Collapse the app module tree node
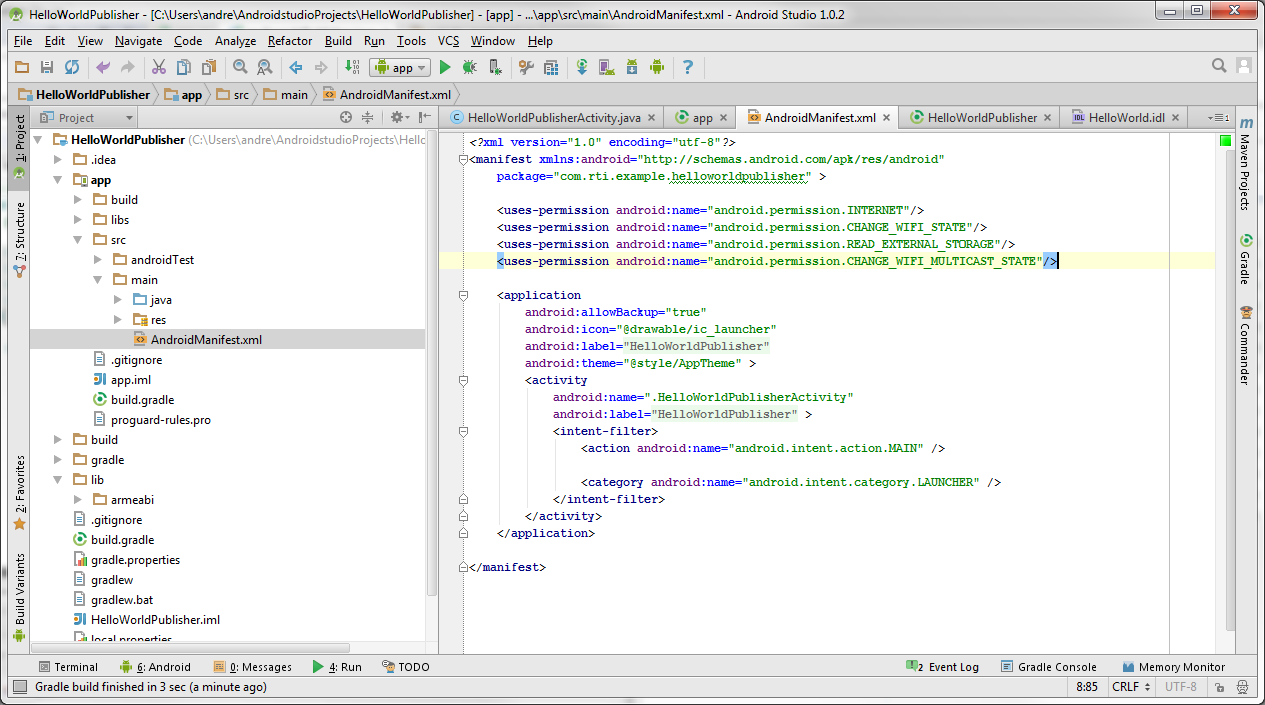 (59, 180)
